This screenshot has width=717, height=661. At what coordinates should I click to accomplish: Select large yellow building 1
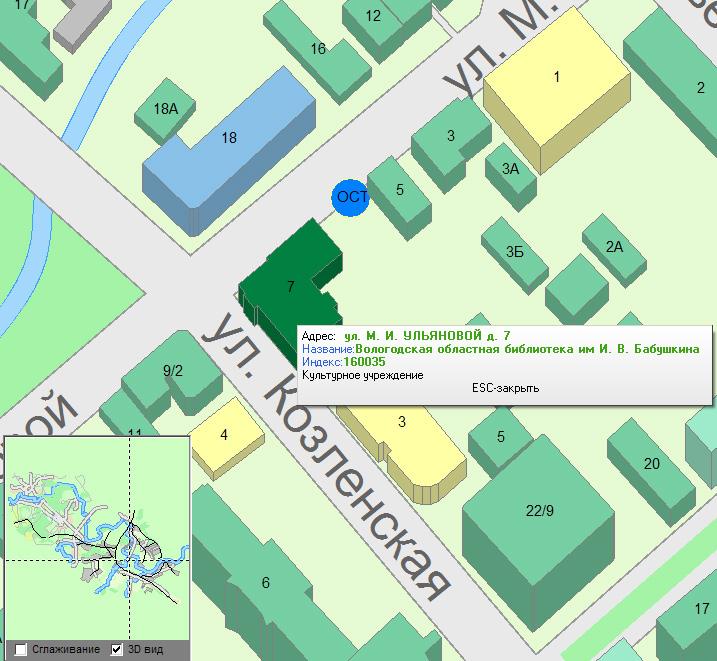[x=556, y=77]
